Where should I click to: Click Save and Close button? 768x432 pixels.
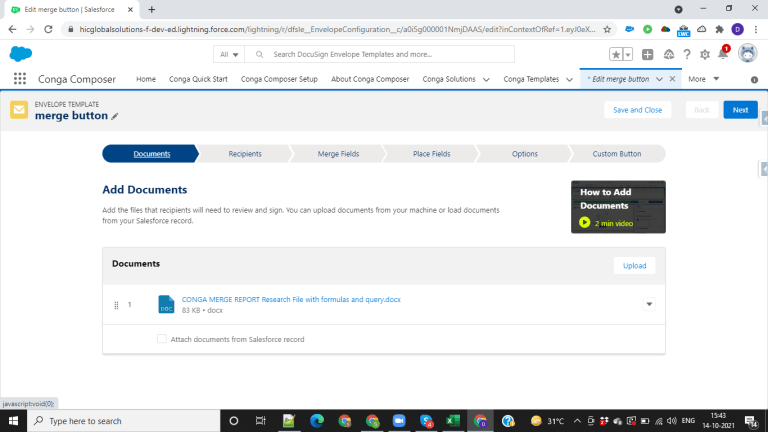tap(637, 110)
